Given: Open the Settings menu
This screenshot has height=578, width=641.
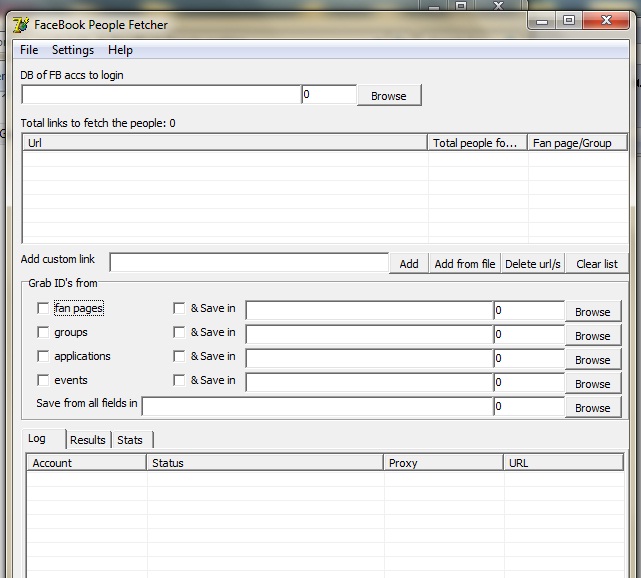Looking at the screenshot, I should click(x=73, y=50).
